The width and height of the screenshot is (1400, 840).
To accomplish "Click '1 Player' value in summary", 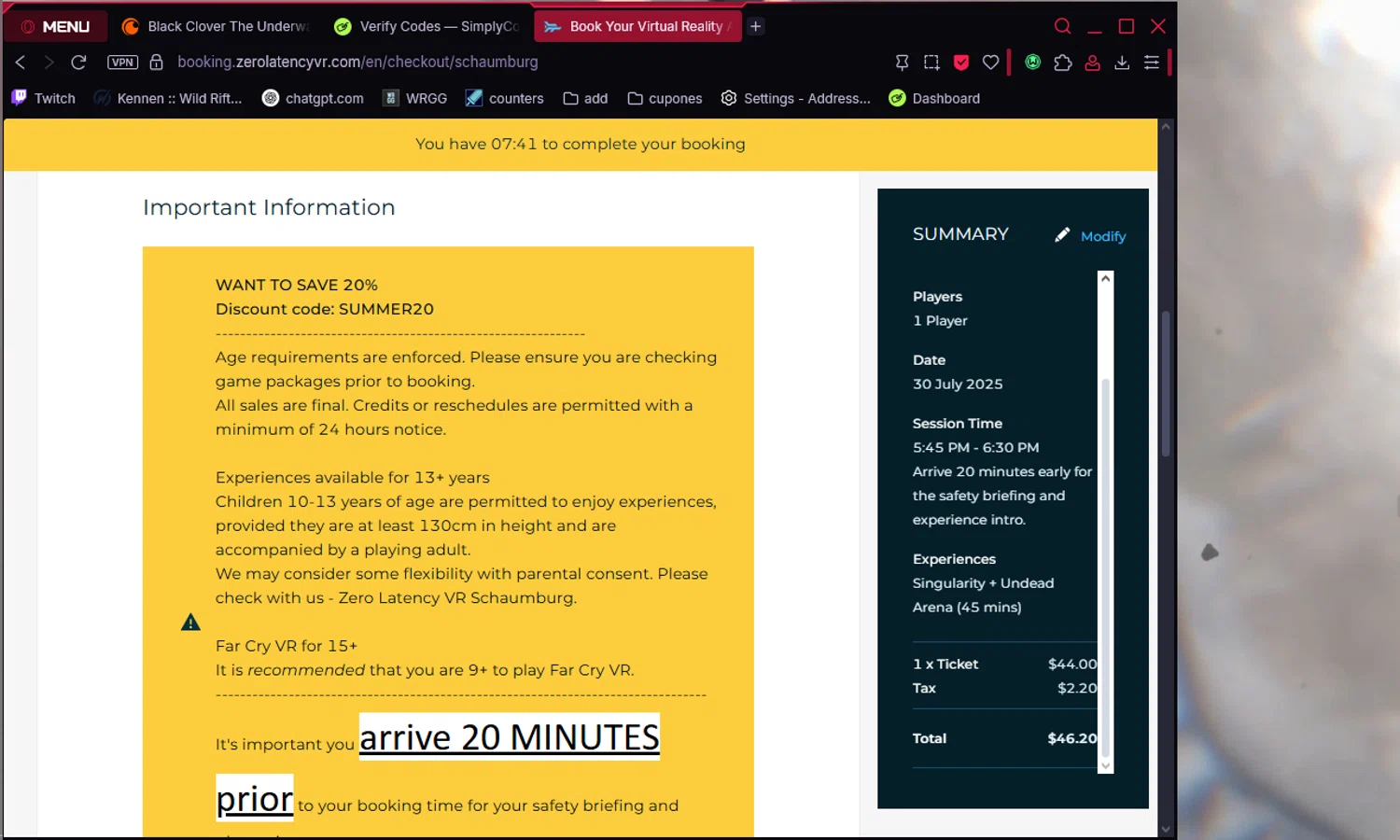I will (940, 320).
